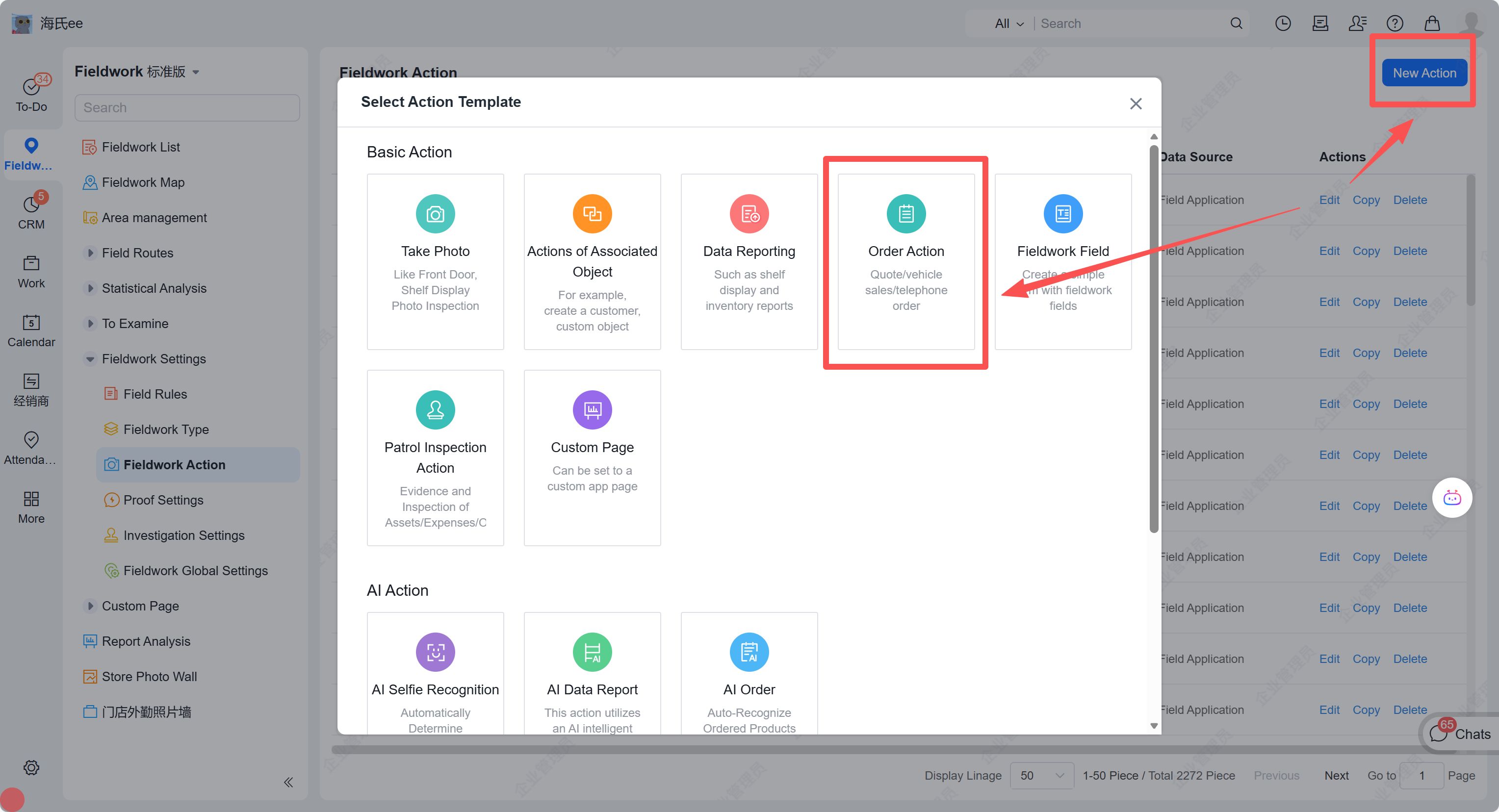Open the All search scope dropdown
The height and width of the screenshot is (812, 1499).
1008,24
